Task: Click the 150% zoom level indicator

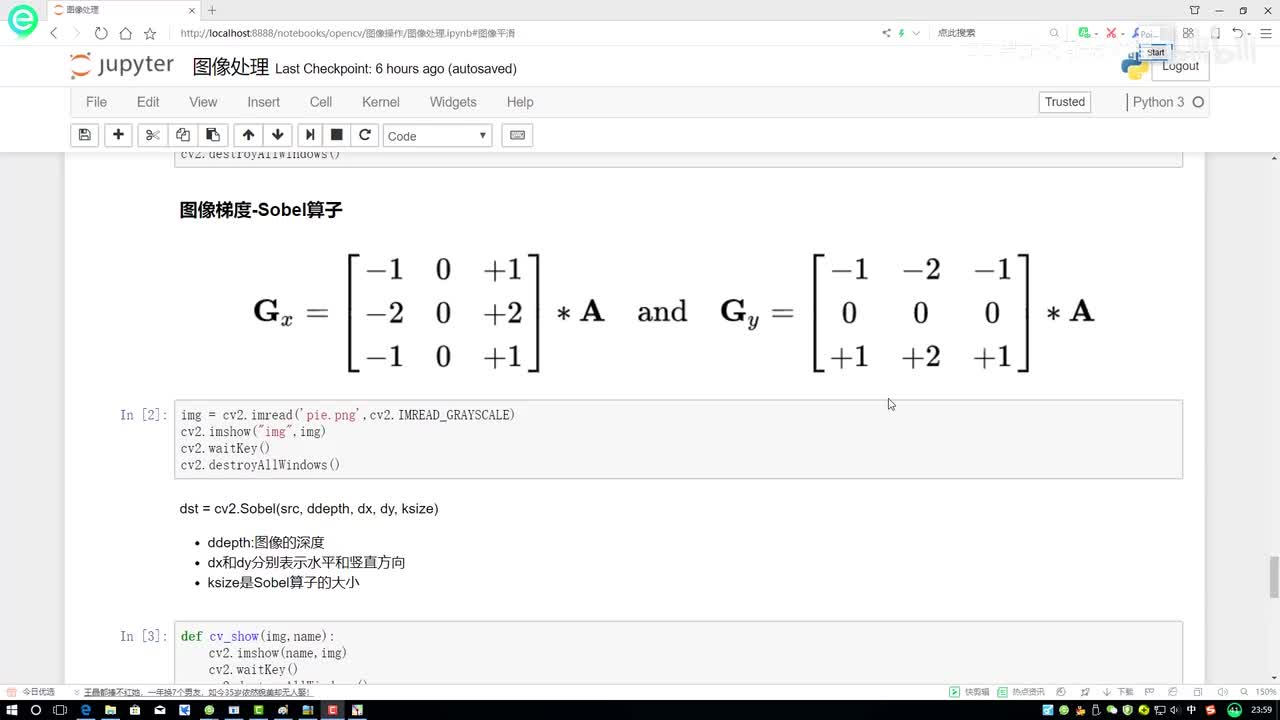Action: point(1264,692)
